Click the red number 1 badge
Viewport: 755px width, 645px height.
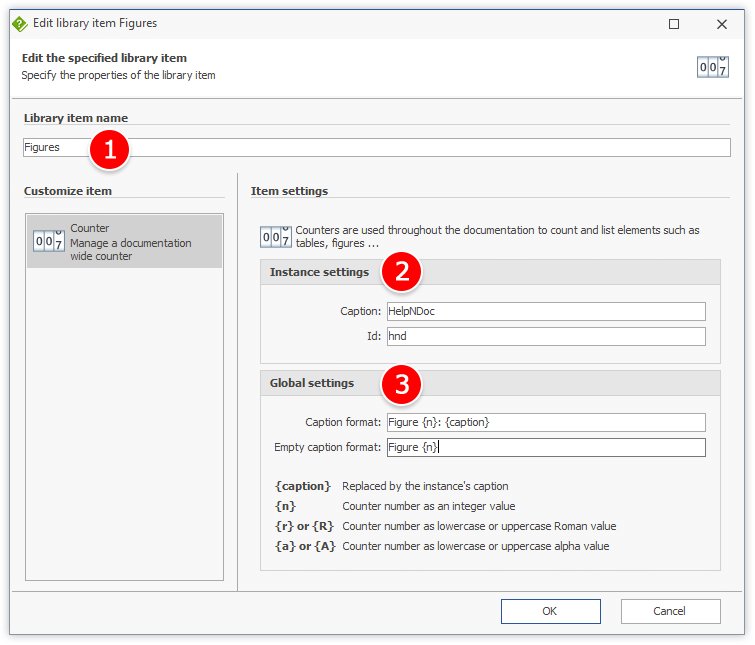coord(110,149)
